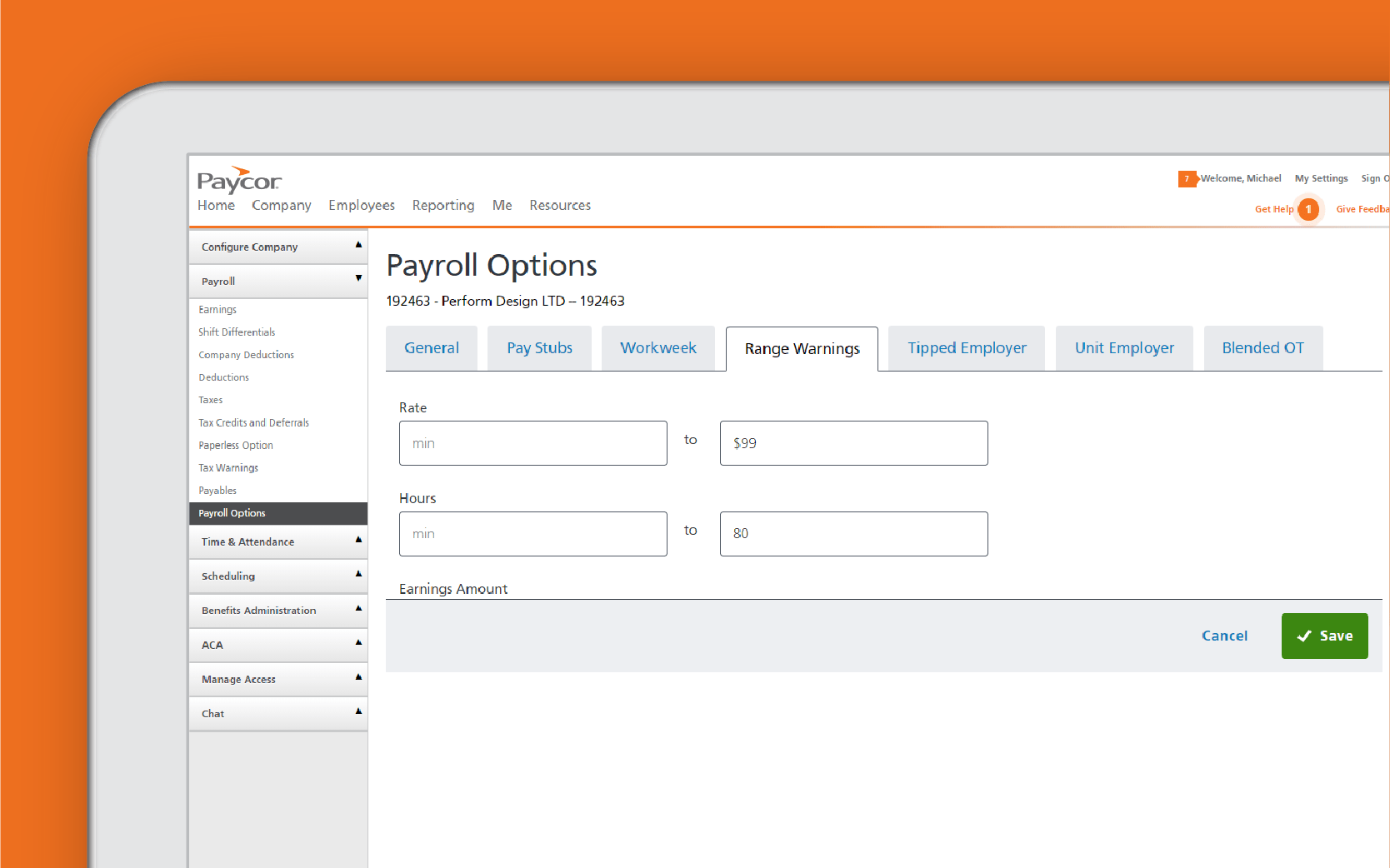Click the Cancel link
Screen dimensions: 1390x868
point(1224,636)
